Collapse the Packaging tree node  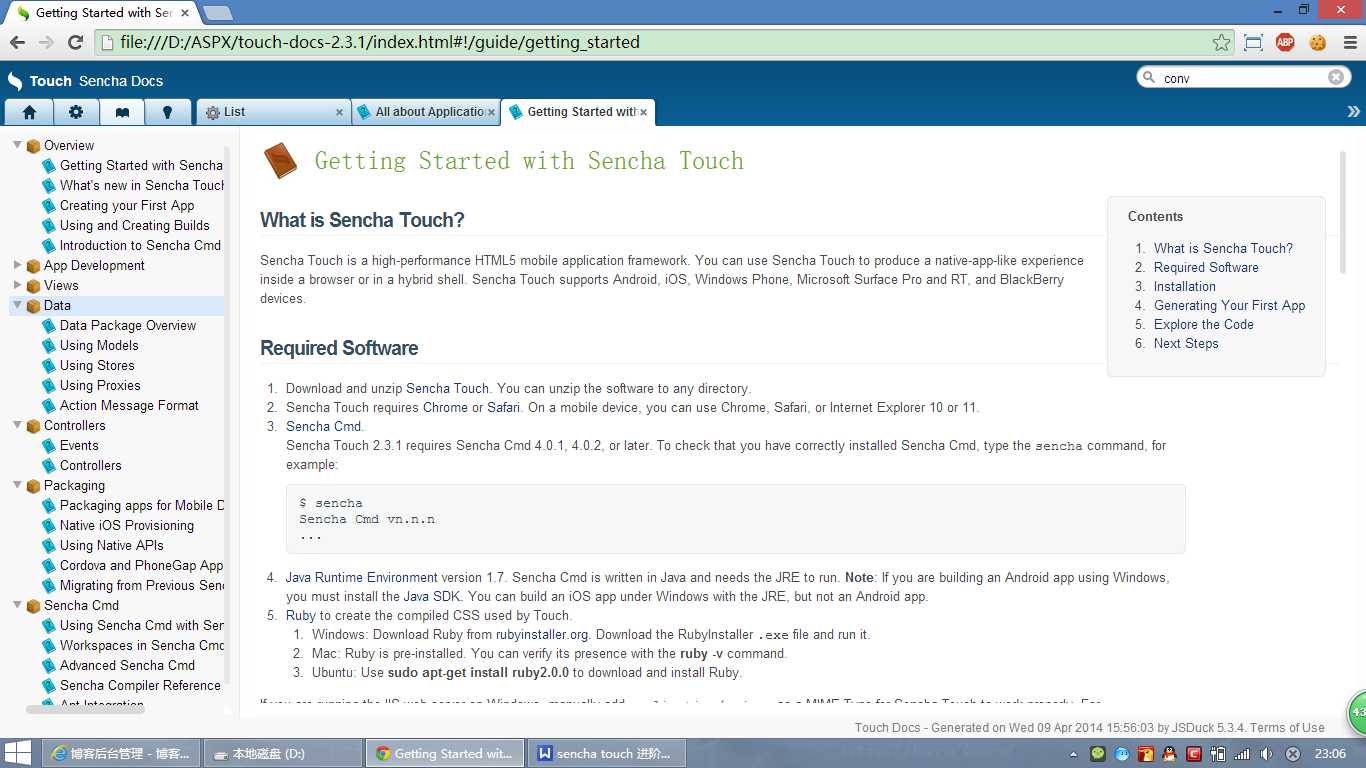click(17, 485)
